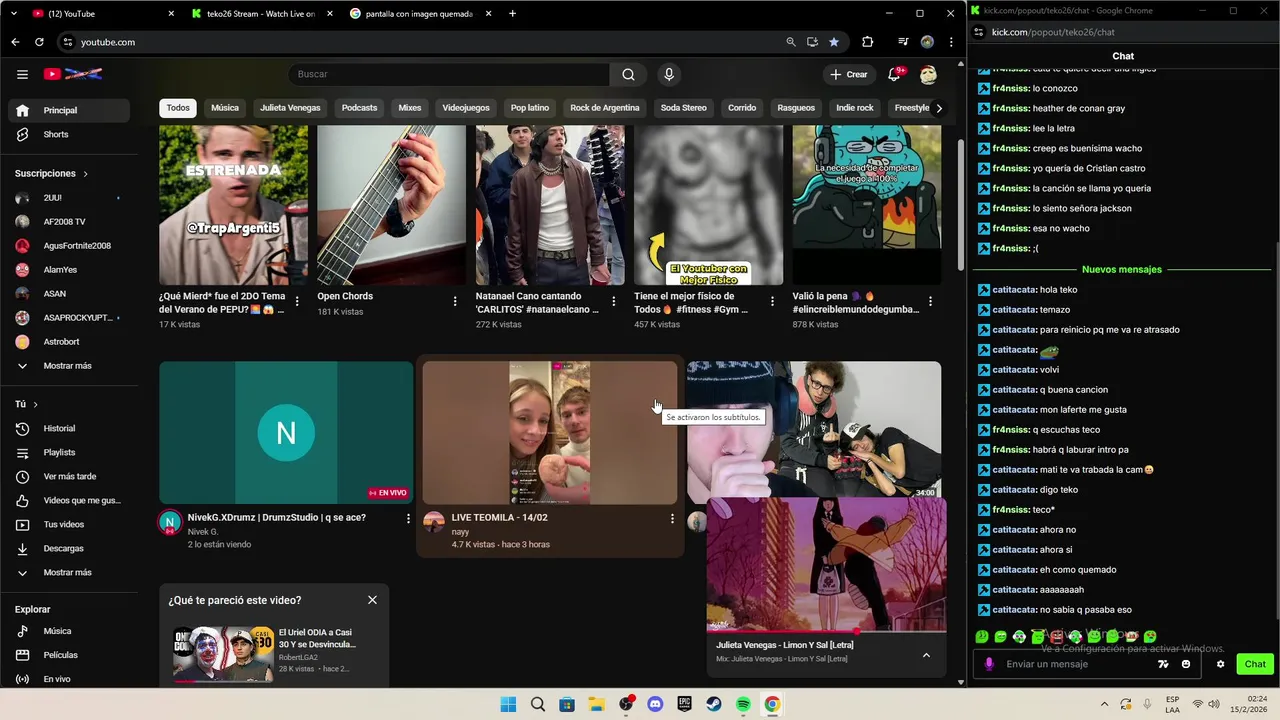The width and height of the screenshot is (1280, 720).
Task: Open the YouTube account avatar menu
Action: [x=928, y=74]
